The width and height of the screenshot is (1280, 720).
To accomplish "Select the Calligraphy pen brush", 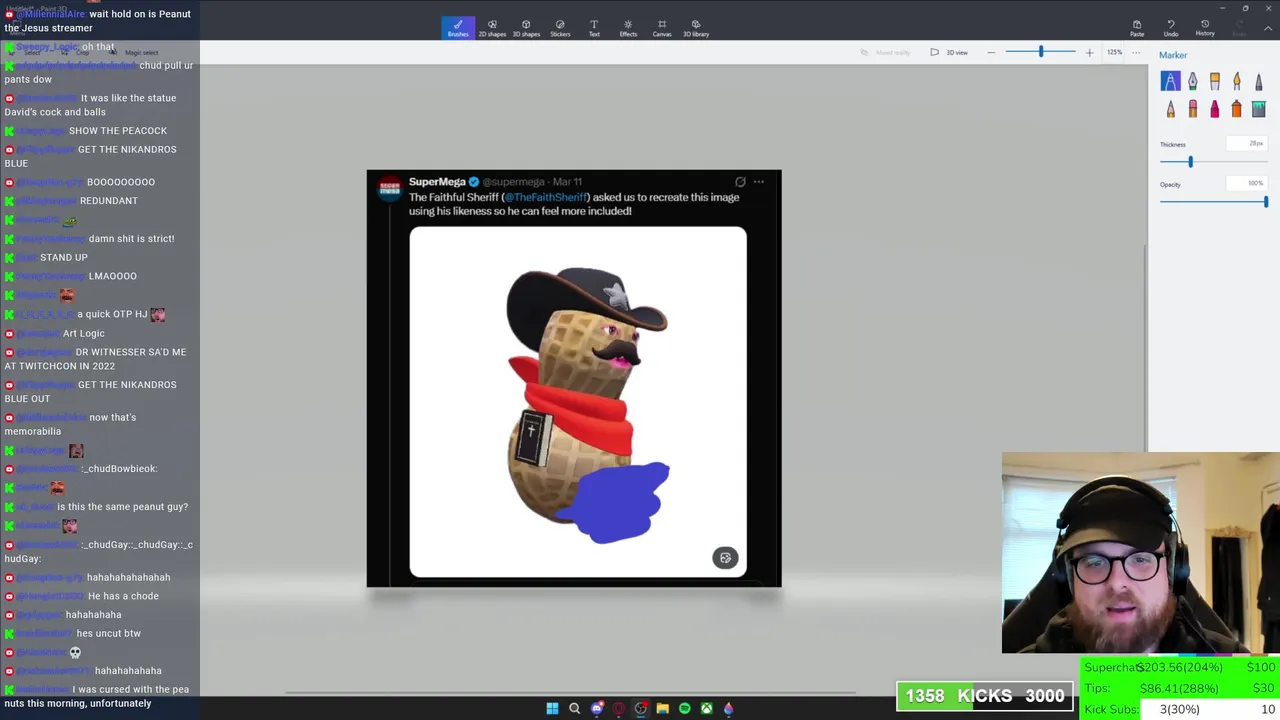I will [x=1193, y=81].
